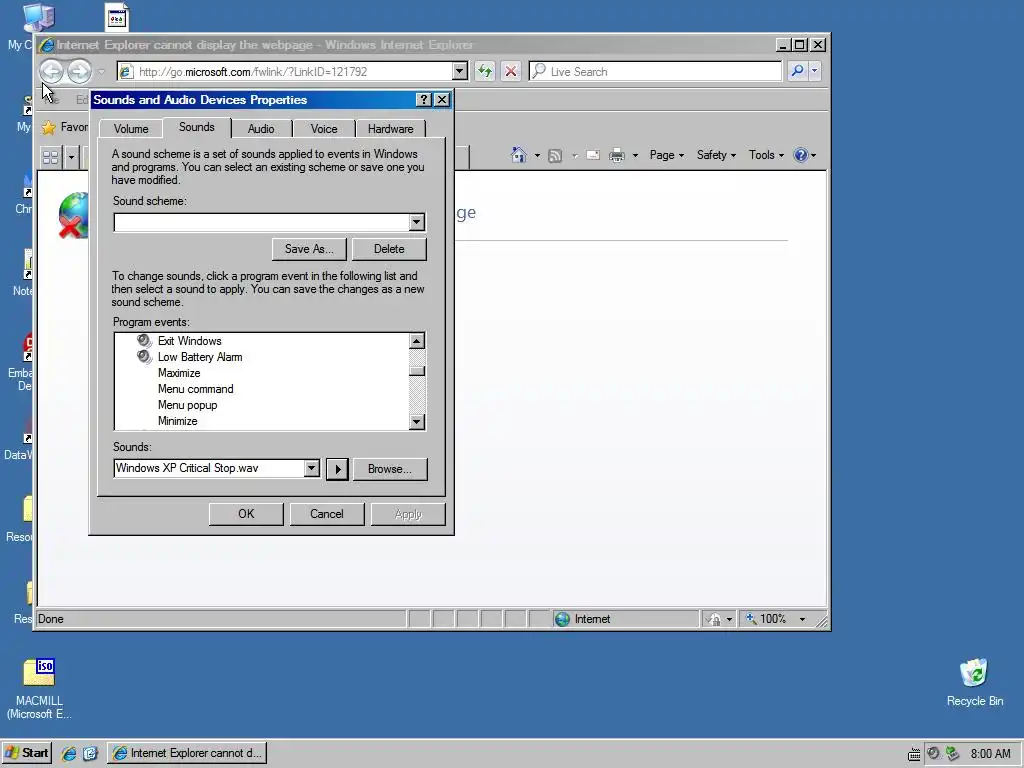Viewport: 1024px width, 768px height.
Task: Click the Internet zone status icon
Action: tap(562, 619)
